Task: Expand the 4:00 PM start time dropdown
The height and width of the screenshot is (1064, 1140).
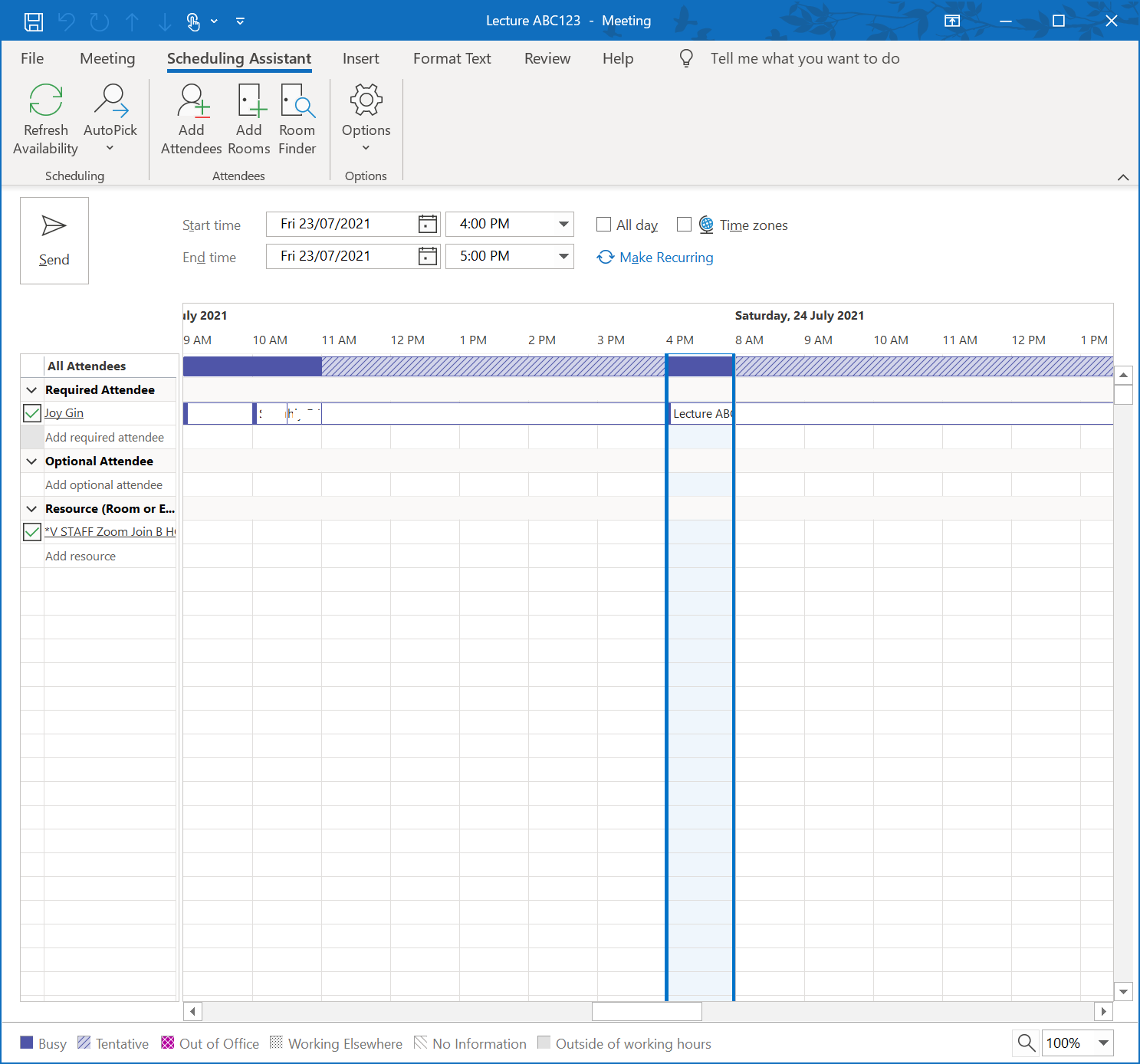Action: point(563,224)
